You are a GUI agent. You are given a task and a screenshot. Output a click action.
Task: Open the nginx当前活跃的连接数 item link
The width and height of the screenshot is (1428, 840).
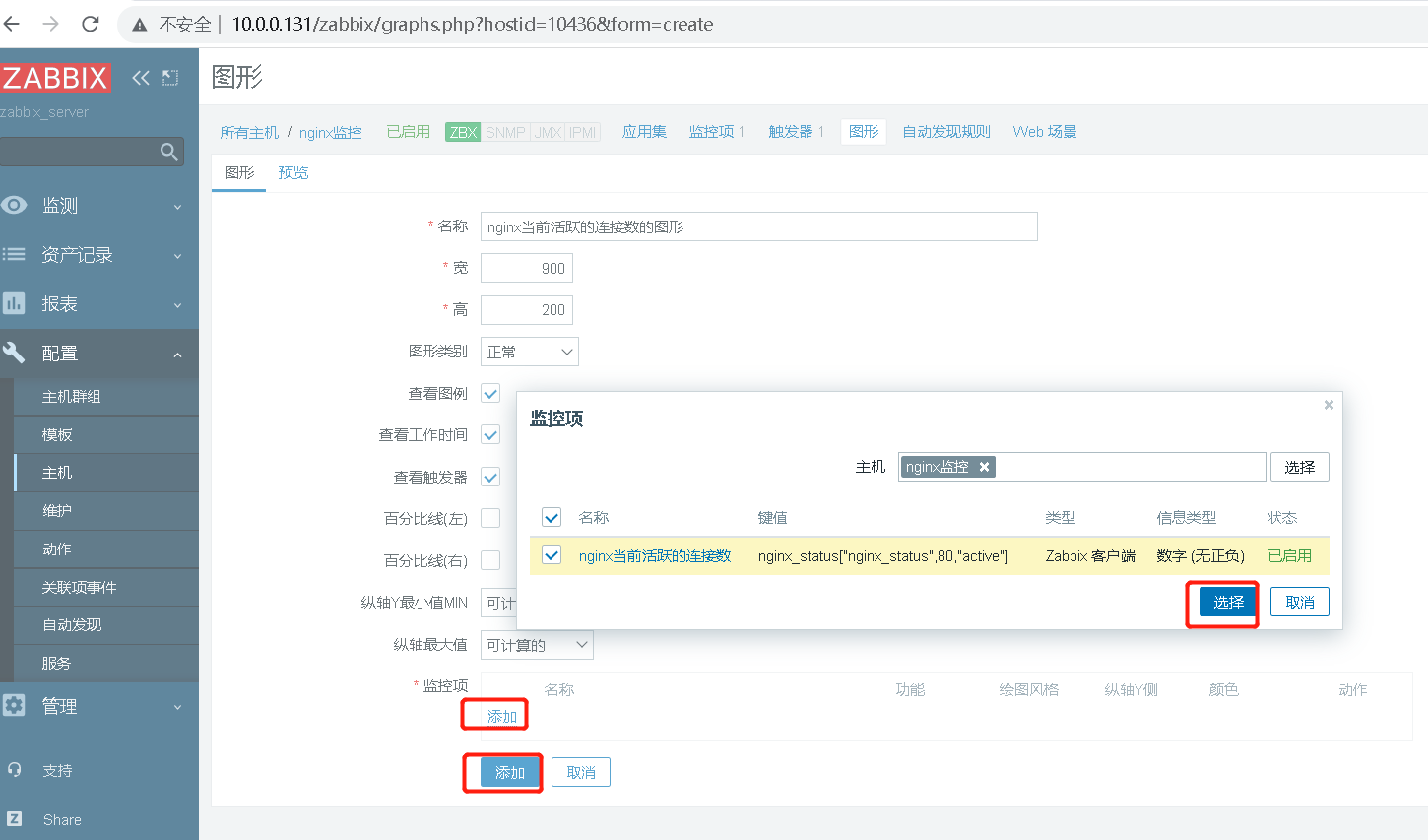655,555
